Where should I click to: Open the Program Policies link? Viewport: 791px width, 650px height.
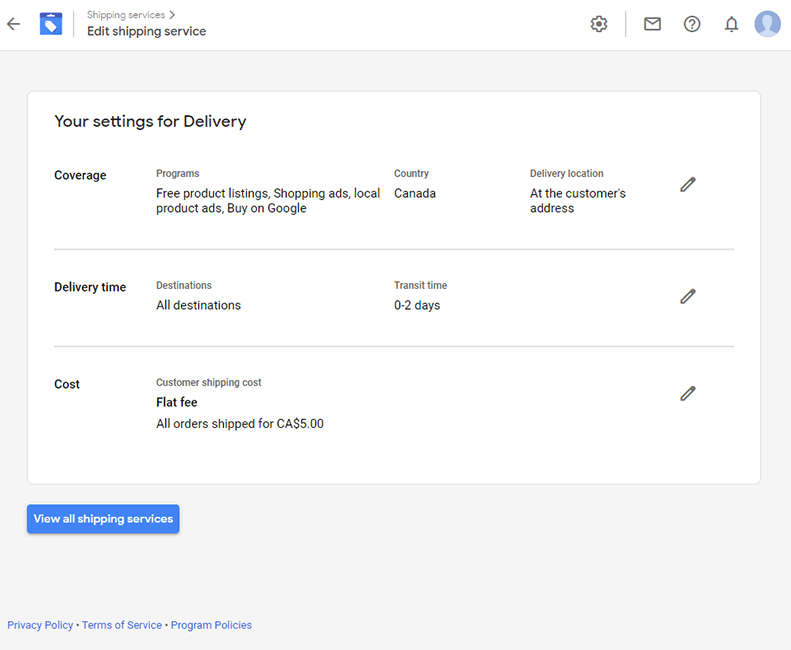[x=211, y=625]
